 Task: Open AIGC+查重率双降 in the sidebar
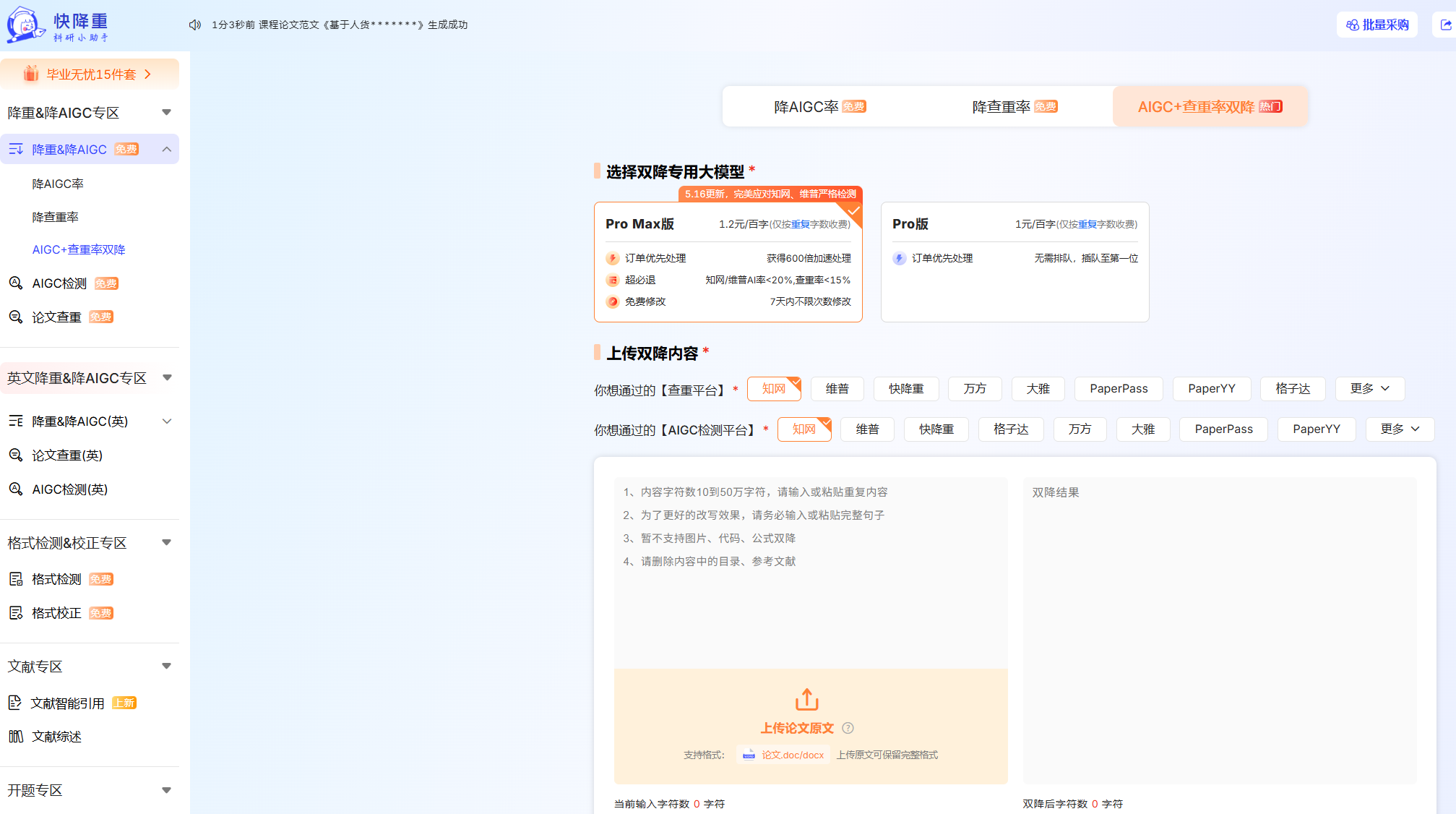[79, 249]
